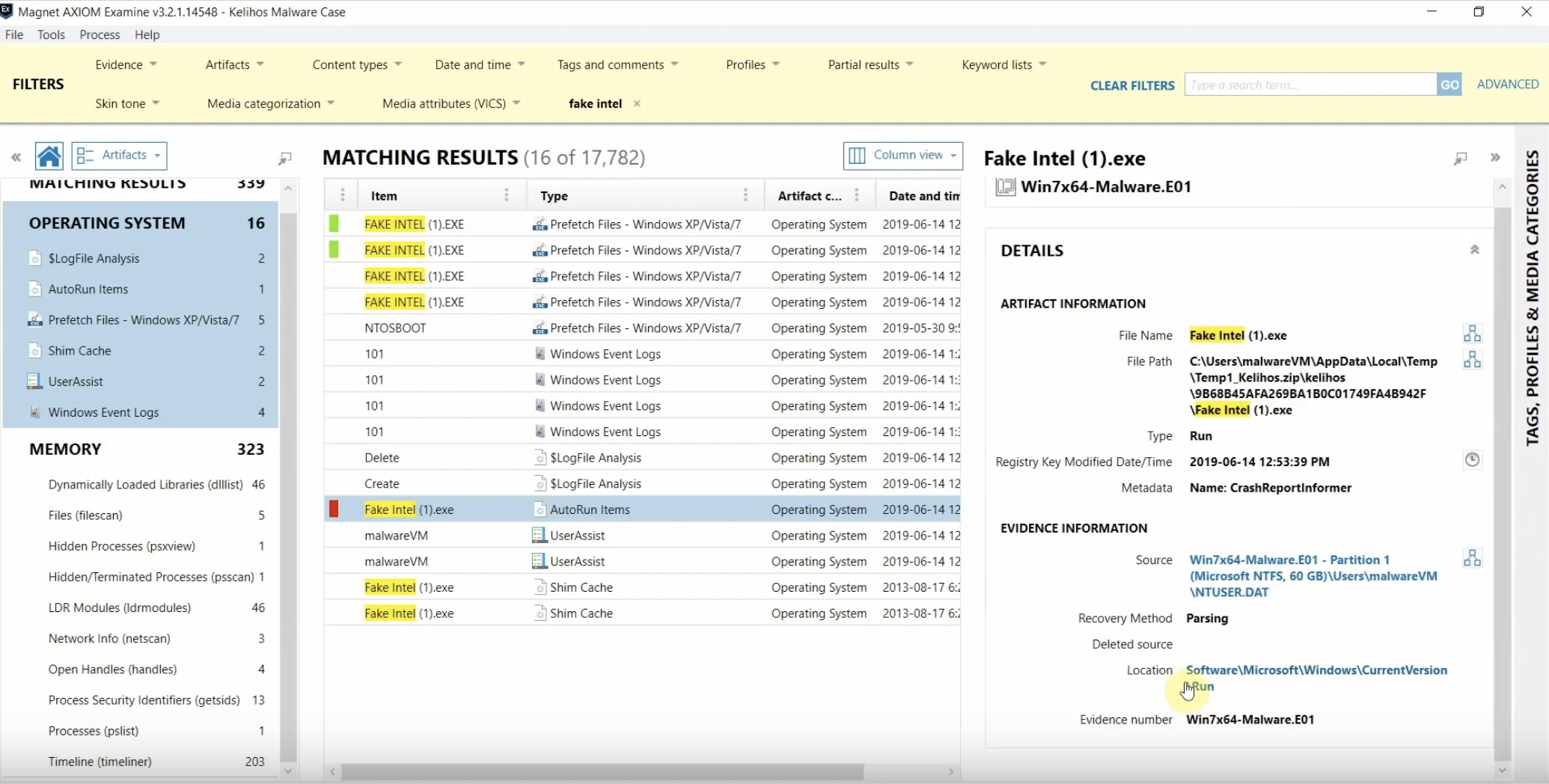The width and height of the screenshot is (1549, 784).
Task: Click the left sidebar vertical scrollbar
Action: [288, 486]
